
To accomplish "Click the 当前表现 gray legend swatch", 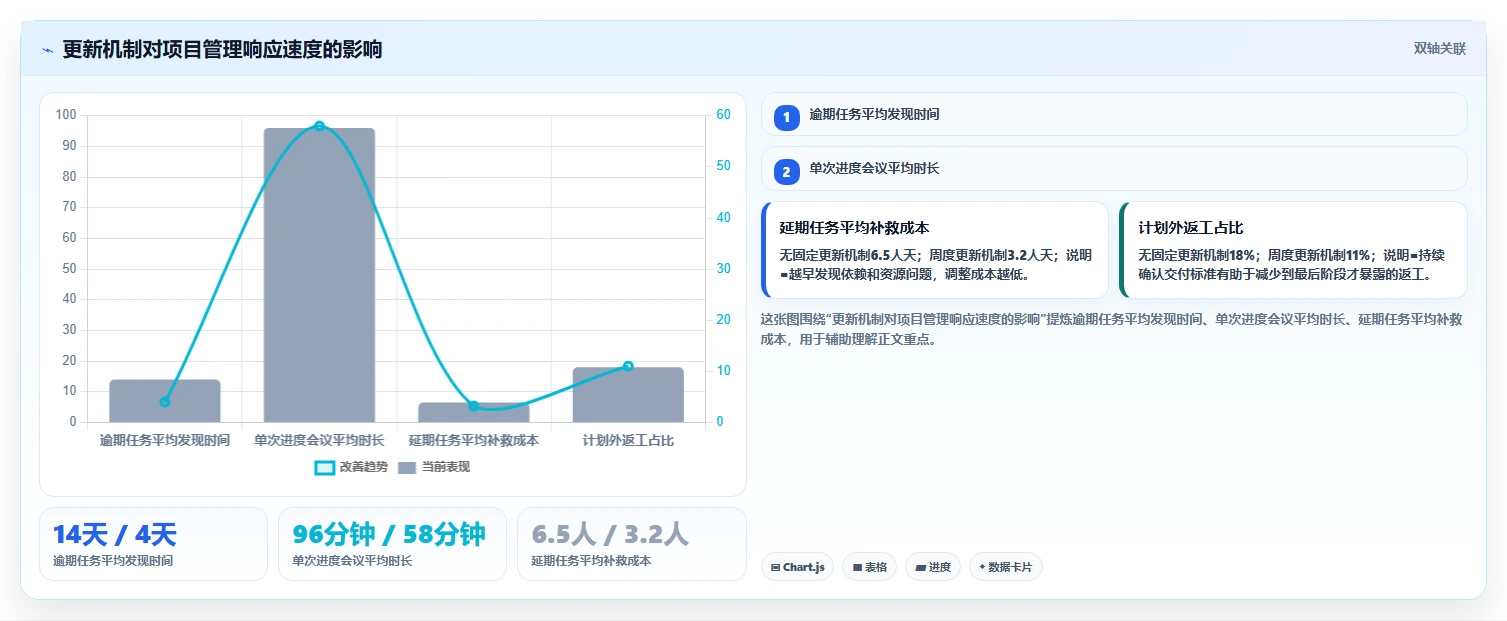I will pos(407,468).
